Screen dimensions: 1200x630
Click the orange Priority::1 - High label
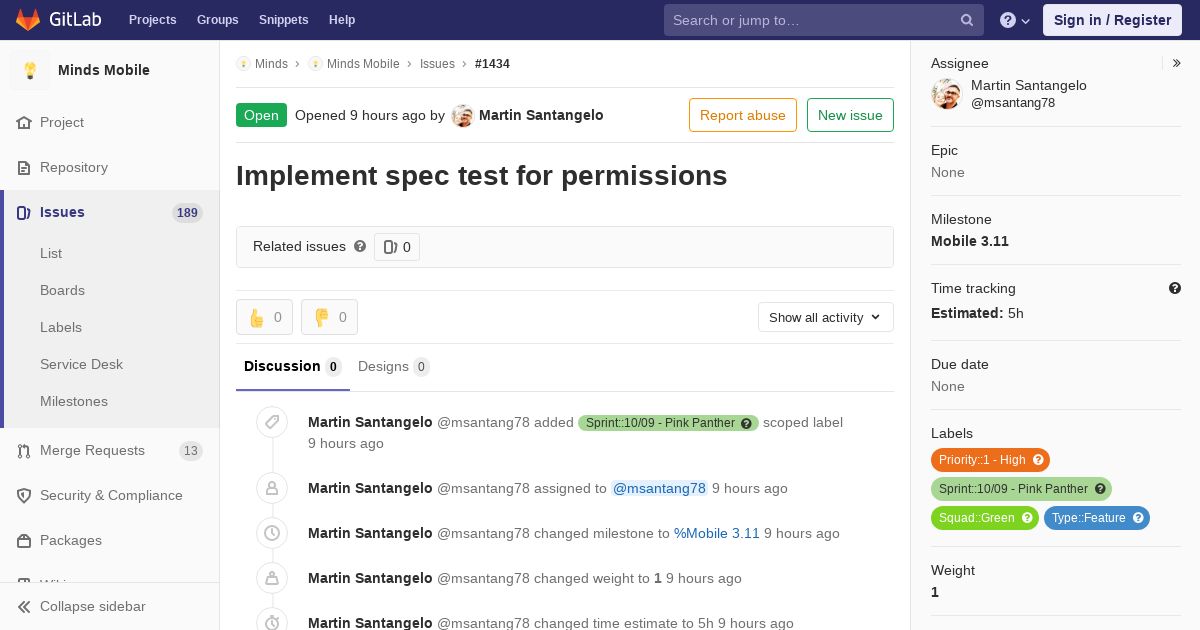pos(990,460)
